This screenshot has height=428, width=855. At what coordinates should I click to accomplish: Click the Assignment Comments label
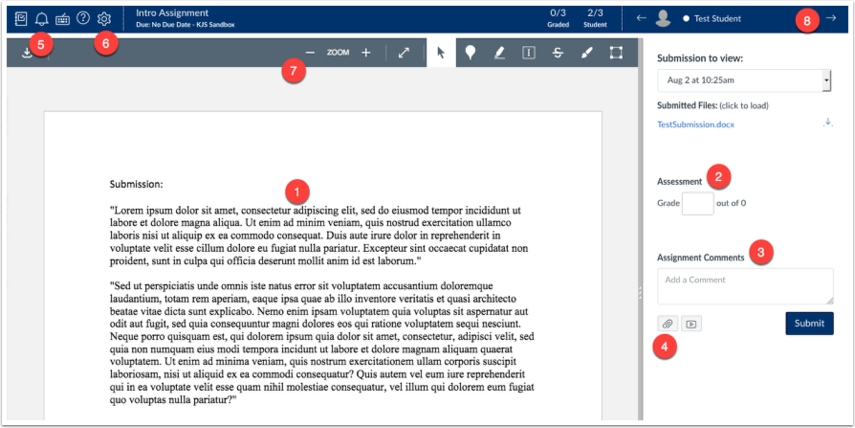pyautogui.click(x=701, y=257)
